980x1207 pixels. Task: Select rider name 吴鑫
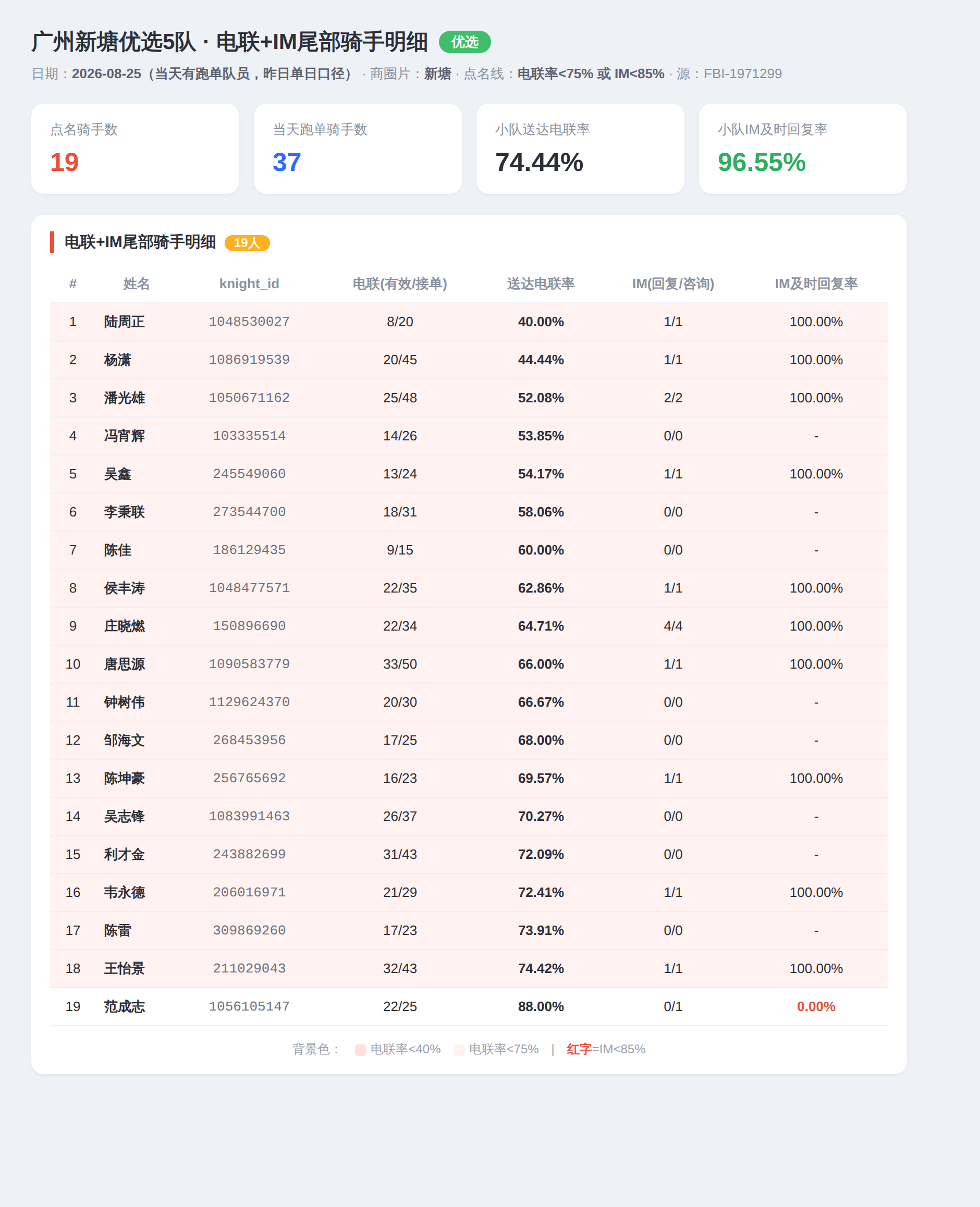[x=117, y=474]
